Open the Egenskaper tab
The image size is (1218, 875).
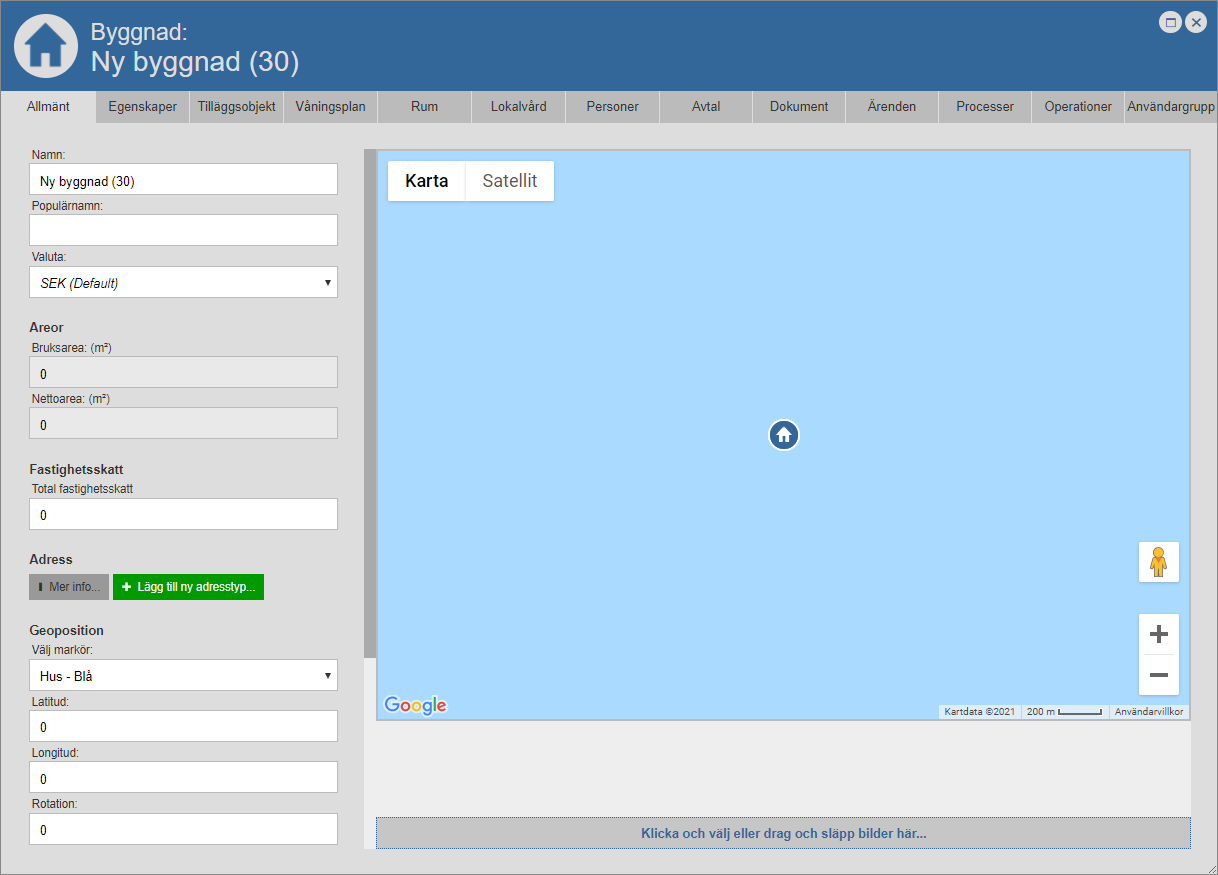coord(142,107)
